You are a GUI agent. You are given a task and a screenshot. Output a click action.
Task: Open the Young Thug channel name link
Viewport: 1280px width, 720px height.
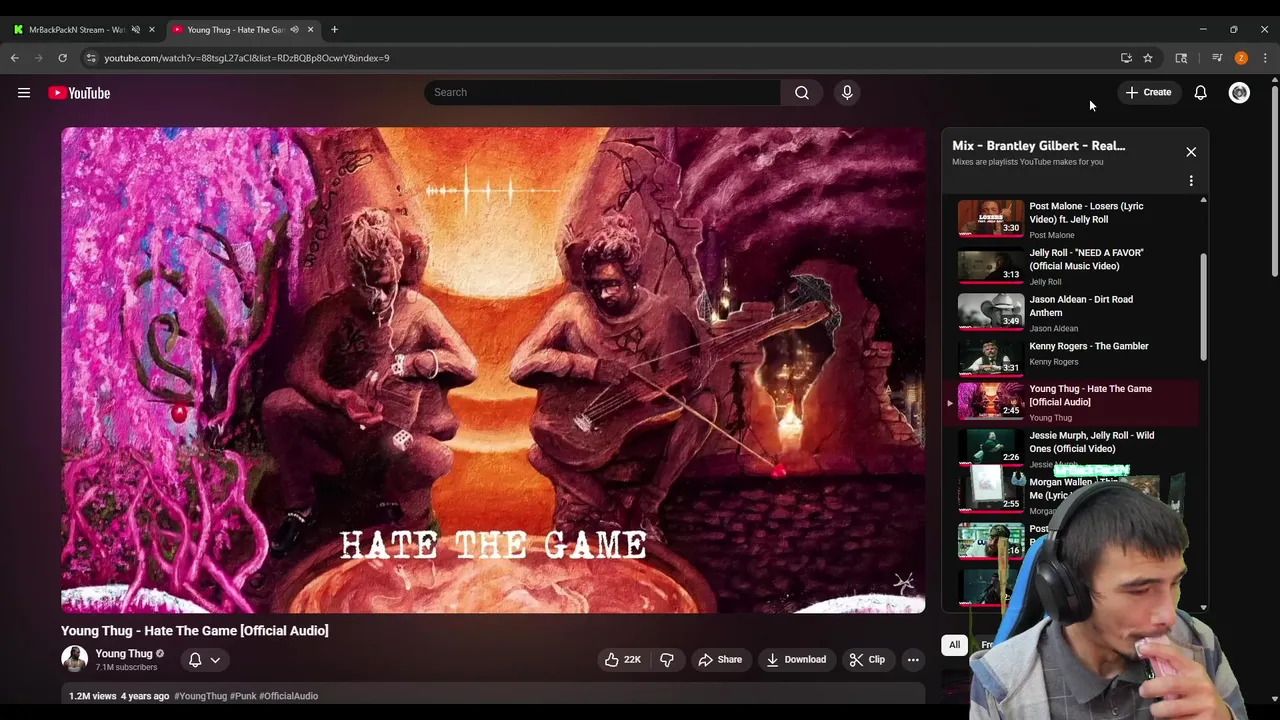124,653
